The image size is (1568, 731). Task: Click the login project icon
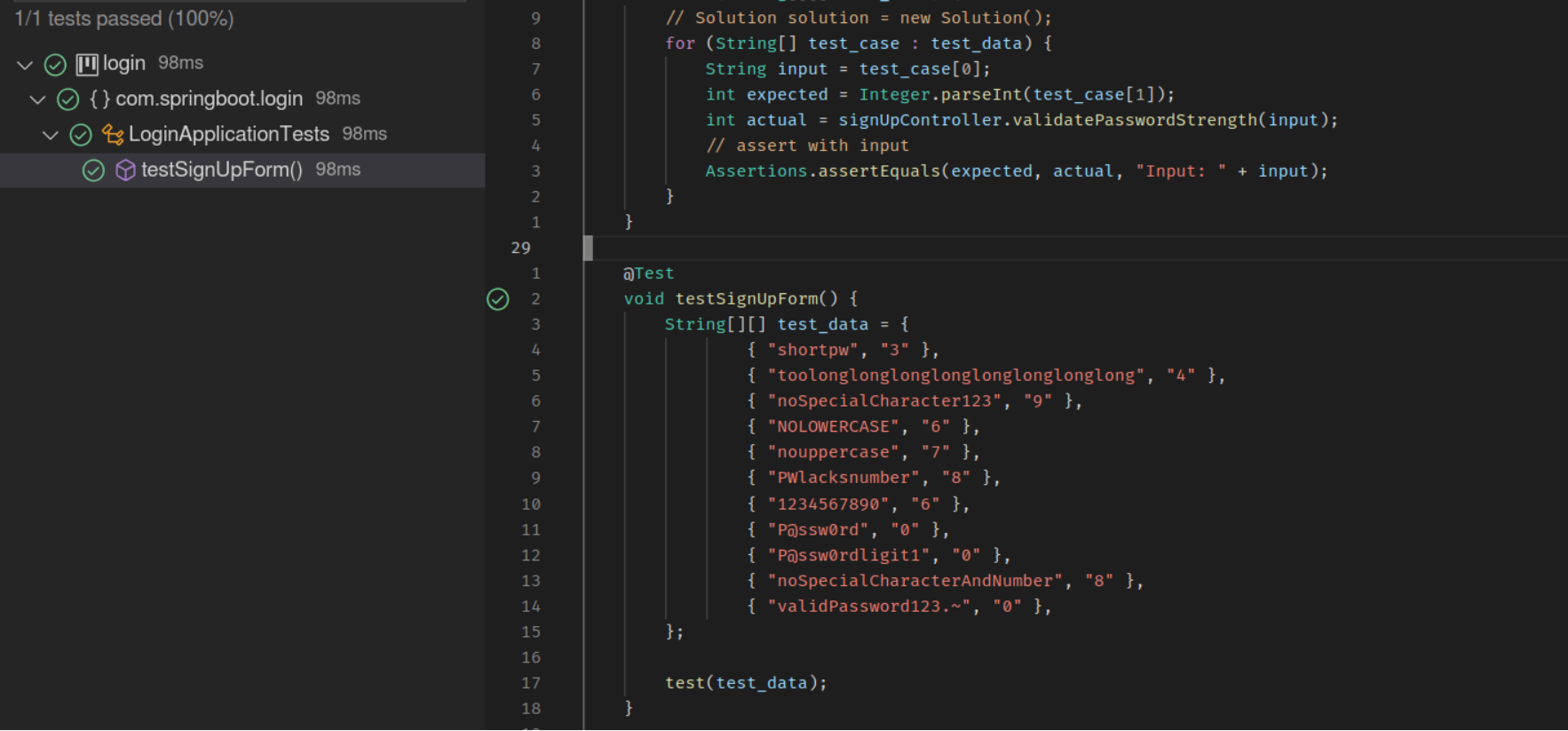(x=87, y=64)
